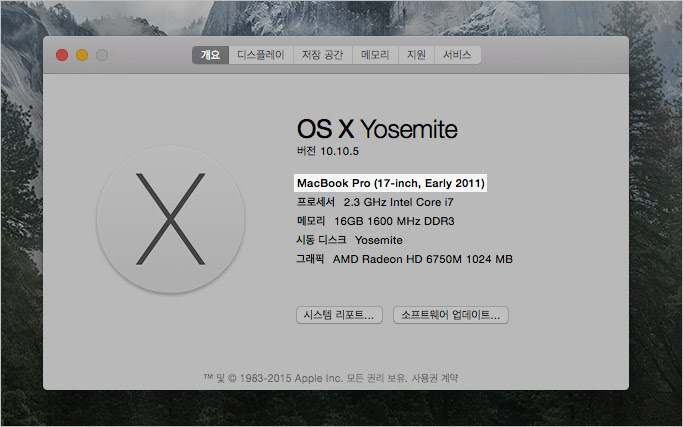Click the 소프트웨어 업데이트... button
Viewport: 683px width, 427px height.
451,315
